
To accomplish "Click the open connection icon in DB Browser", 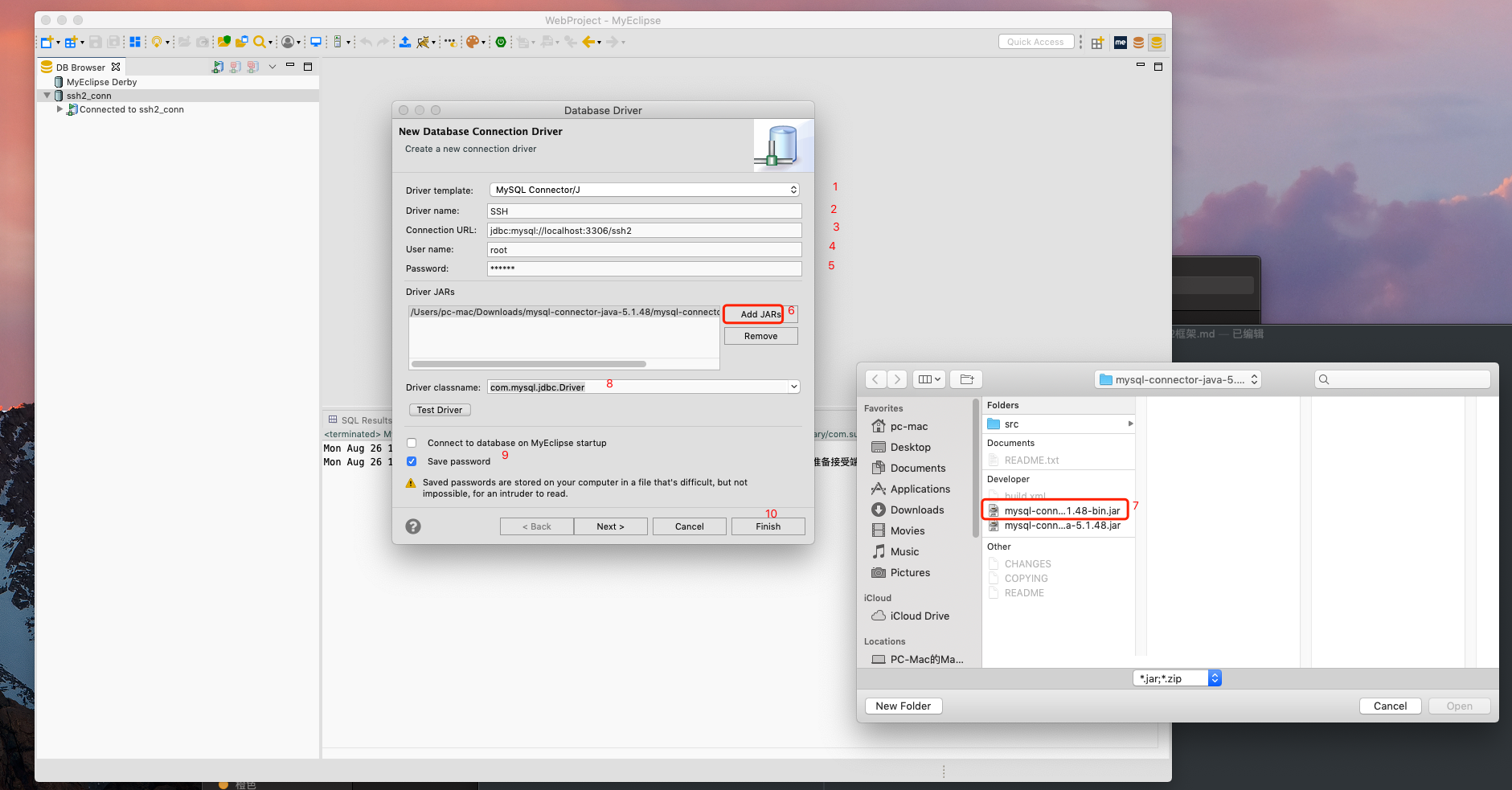I will click(217, 67).
